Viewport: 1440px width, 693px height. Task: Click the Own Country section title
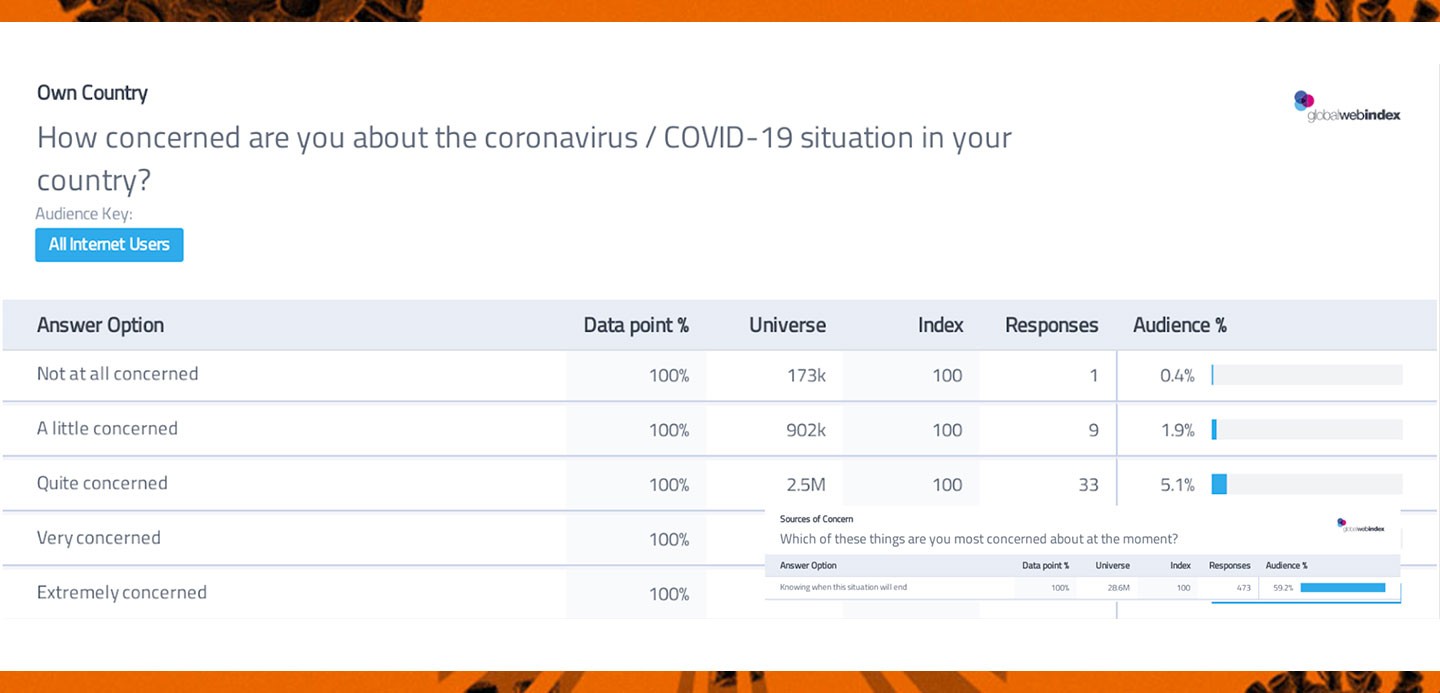[x=92, y=93]
